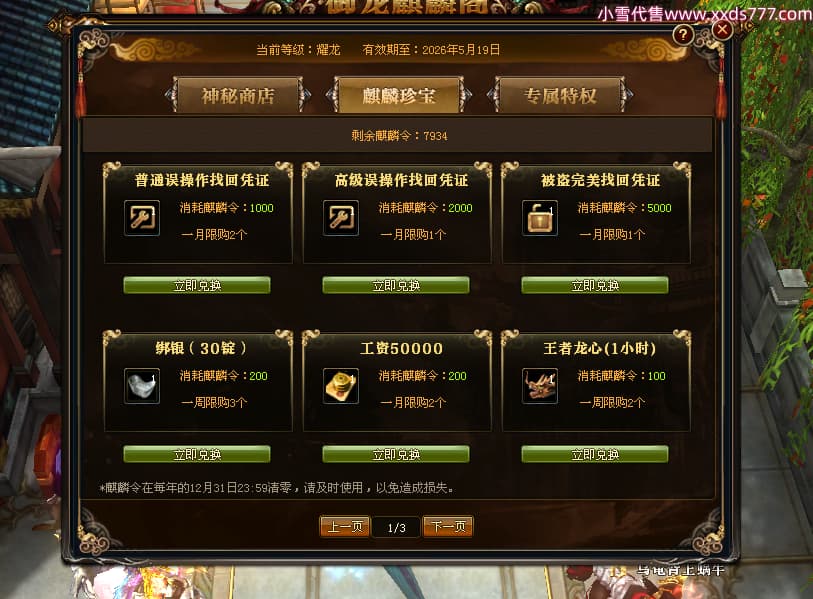Viewport: 813px width, 599px height.
Task: Click 立即兑换 under 高级误操作找回凭证
Action: [396, 285]
